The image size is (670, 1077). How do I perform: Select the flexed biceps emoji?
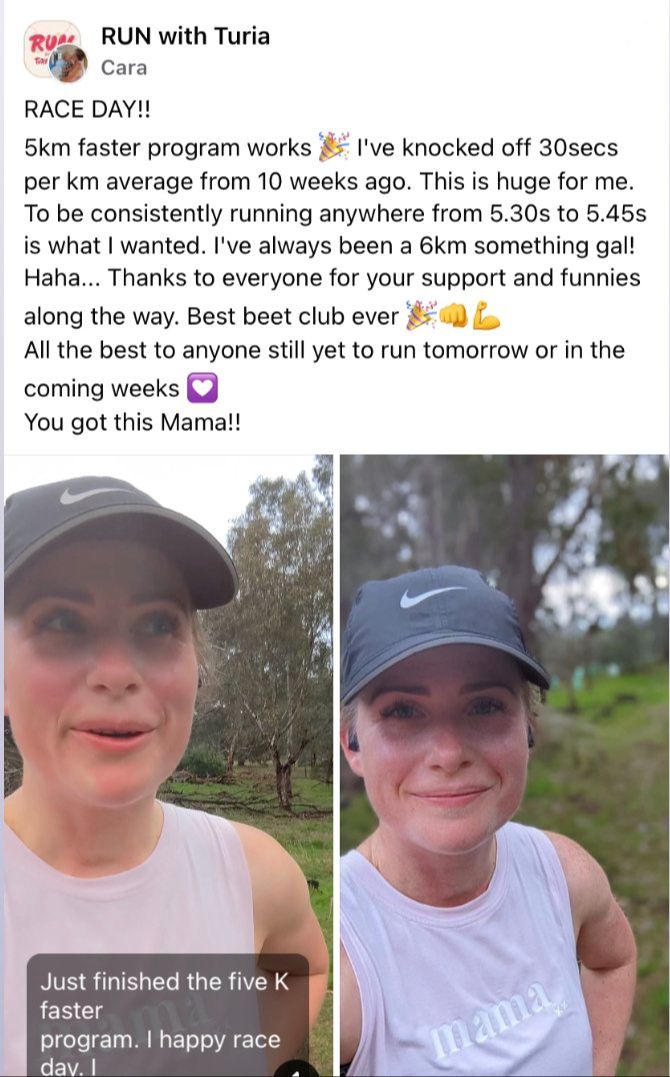click(485, 316)
